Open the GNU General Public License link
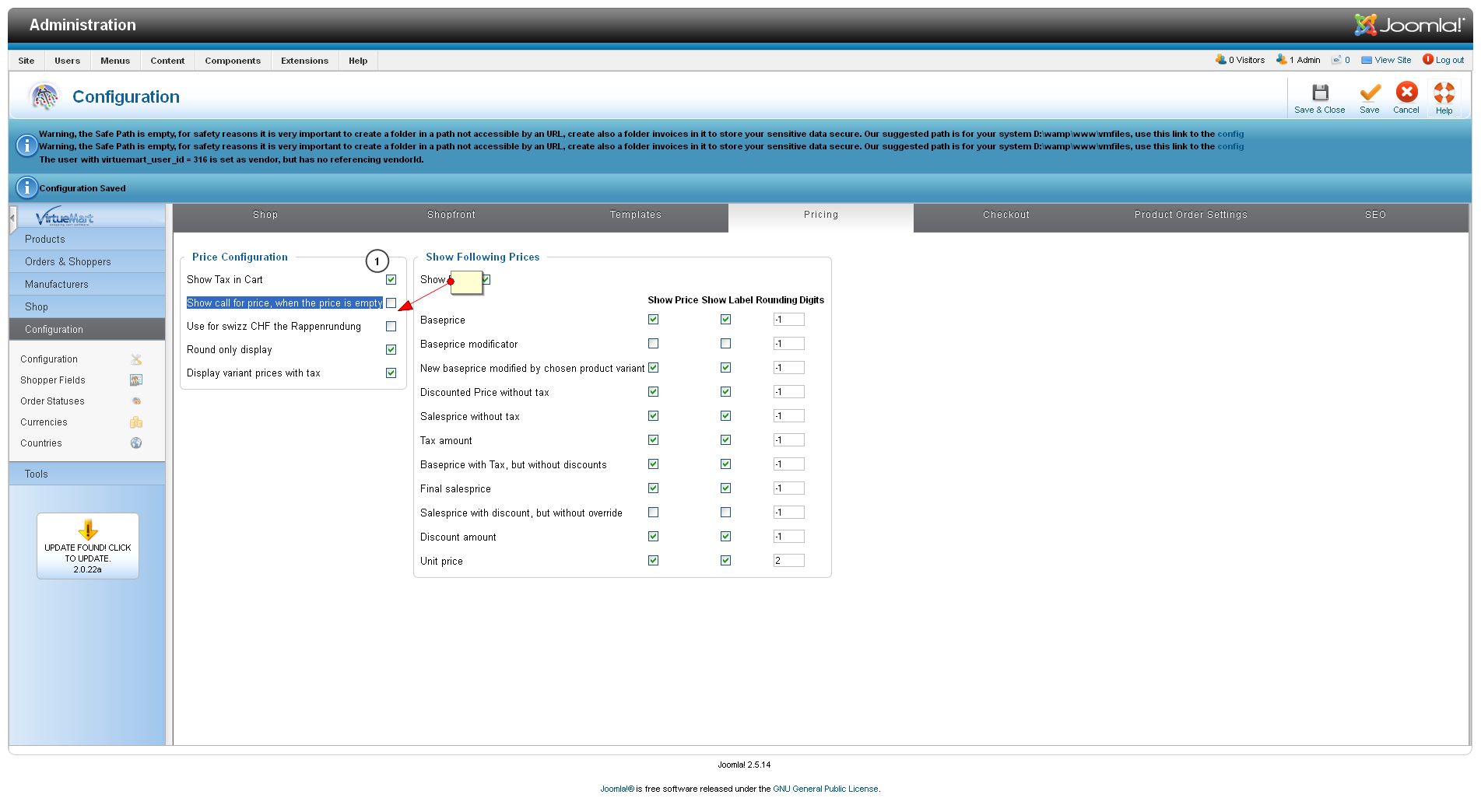The width and height of the screenshot is (1481, 812). (x=825, y=789)
